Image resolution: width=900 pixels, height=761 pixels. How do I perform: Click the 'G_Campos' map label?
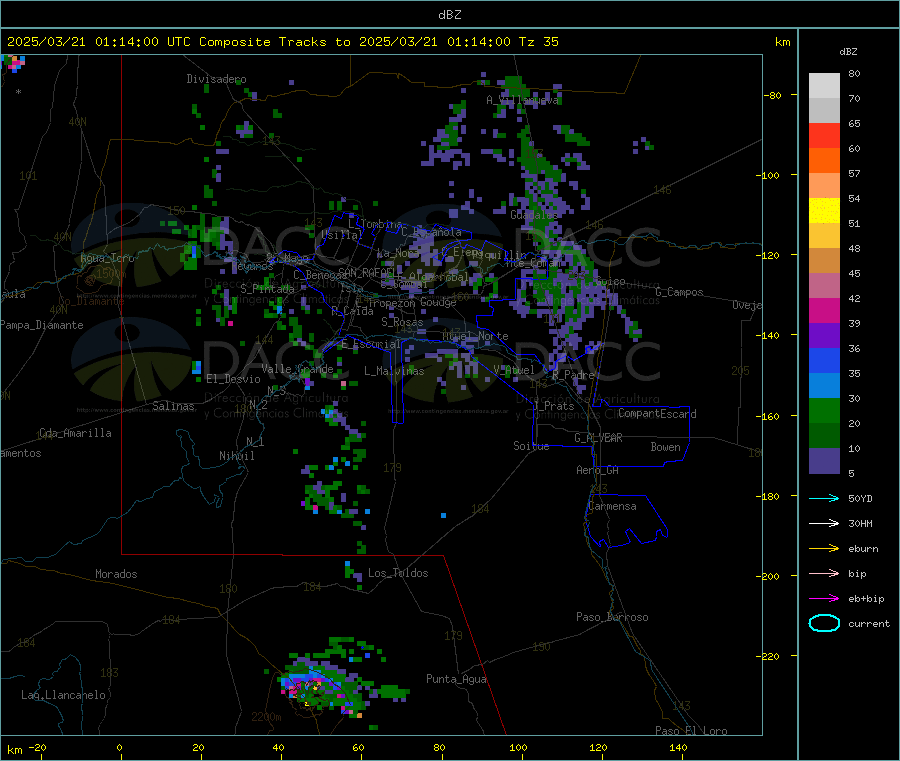click(679, 292)
